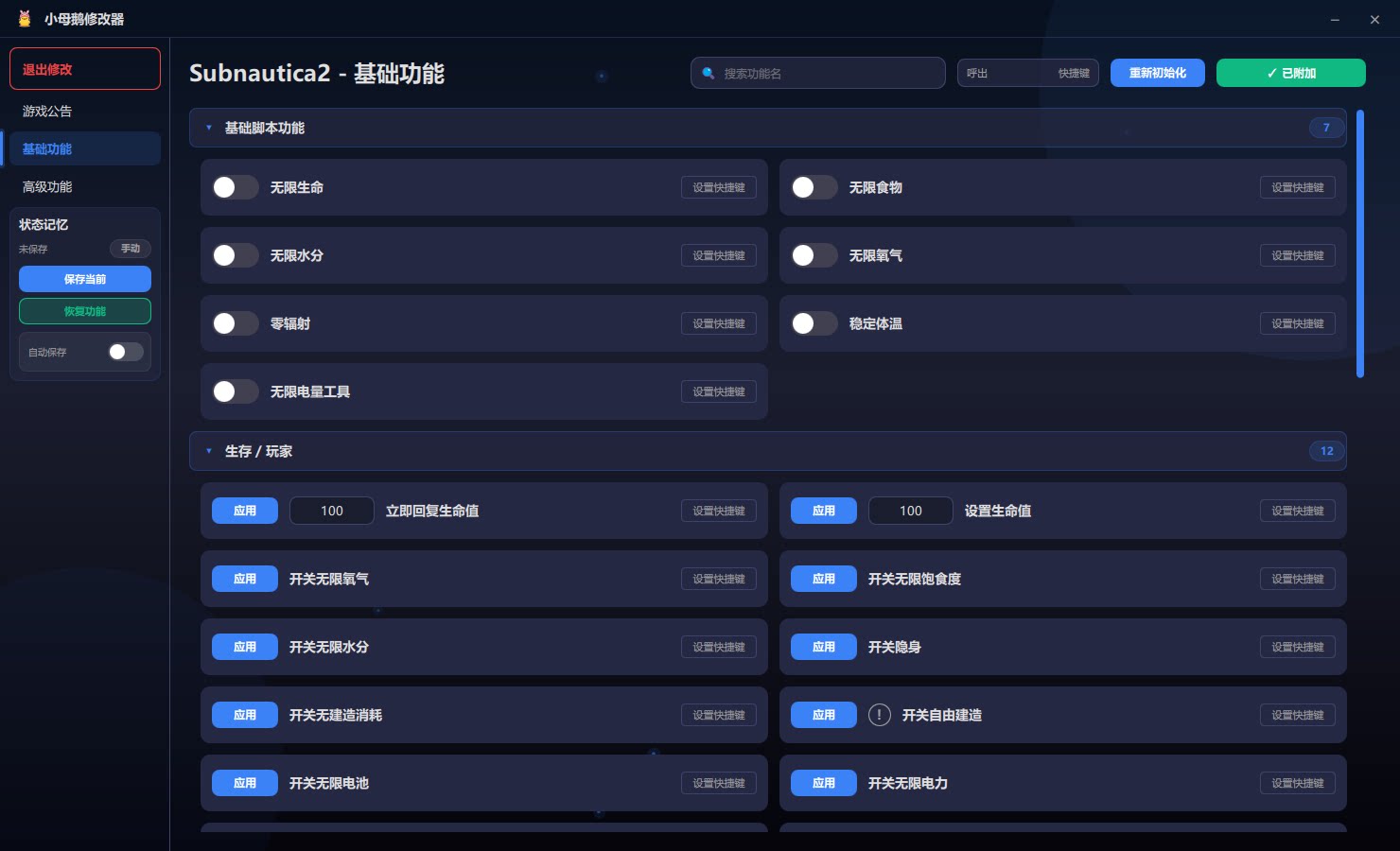This screenshot has width=1400, height=851.
Task: Set hotkey for 开关无限电力
Action: point(1298,783)
